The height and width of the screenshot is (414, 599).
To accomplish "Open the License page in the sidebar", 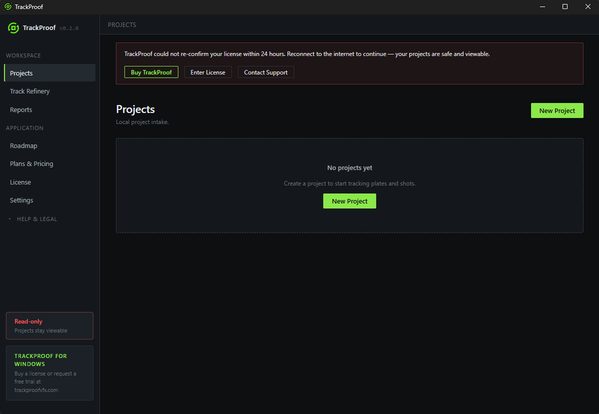I will [50, 182].
